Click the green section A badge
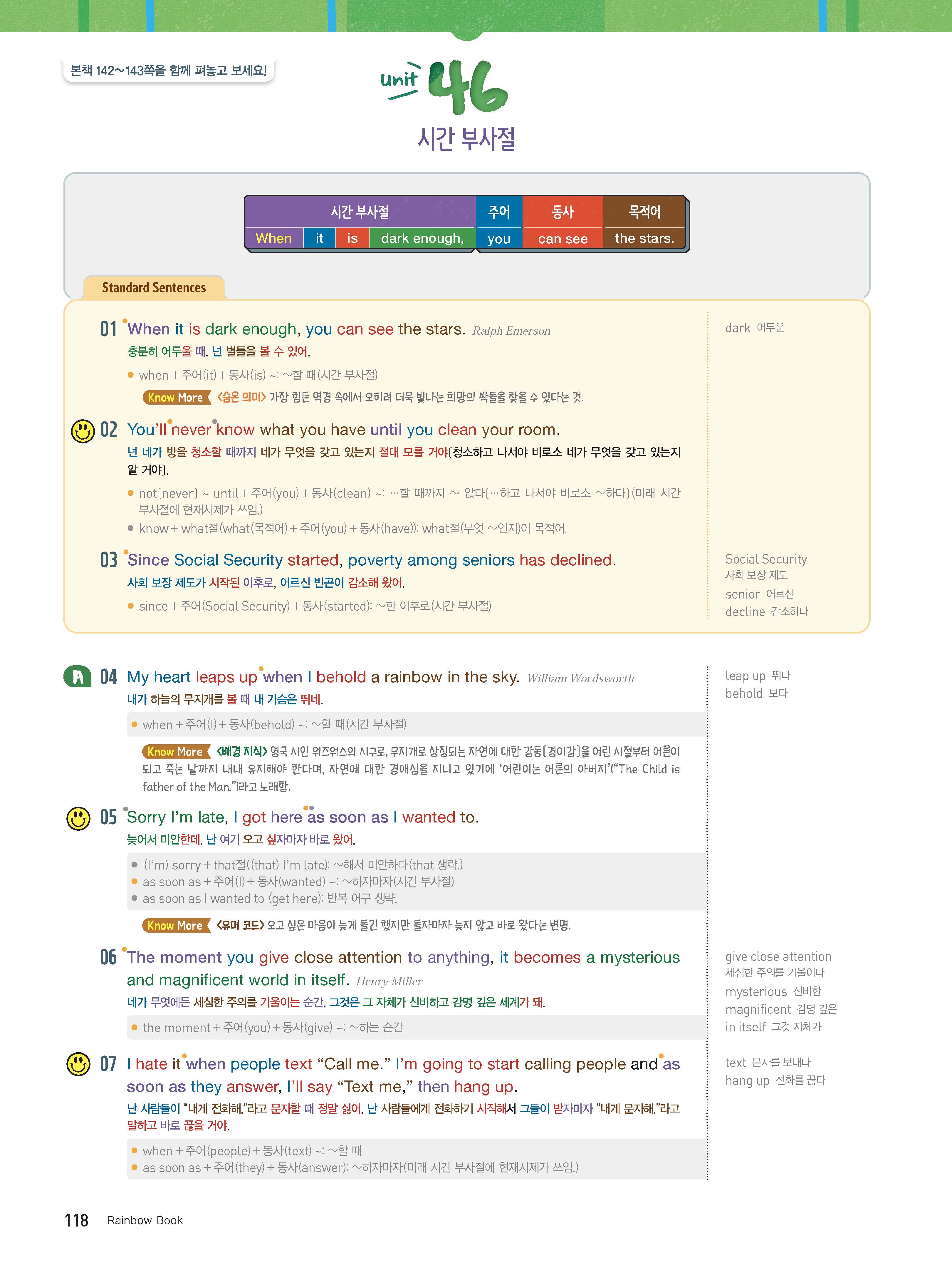Viewport: 952px width, 1270px height. click(x=78, y=677)
